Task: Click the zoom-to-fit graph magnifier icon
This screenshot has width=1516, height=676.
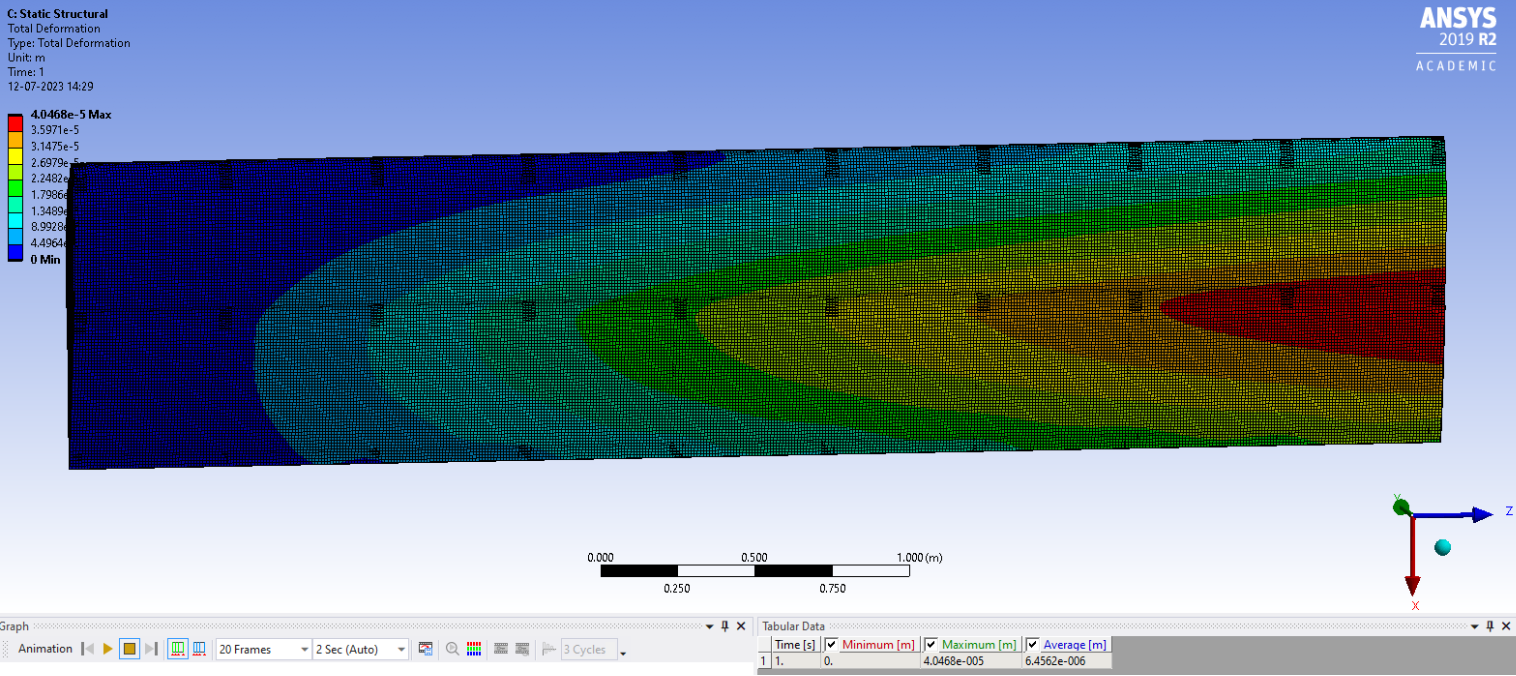Action: (x=452, y=649)
